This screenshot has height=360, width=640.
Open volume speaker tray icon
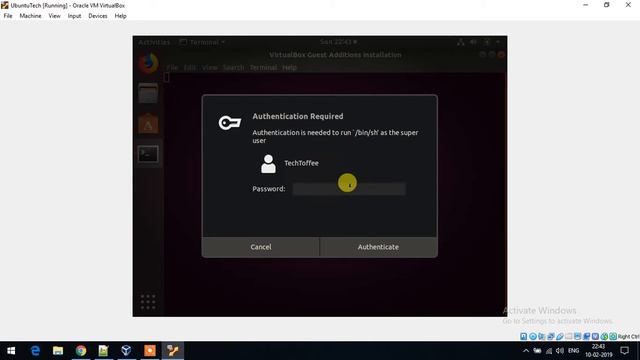coord(560,351)
